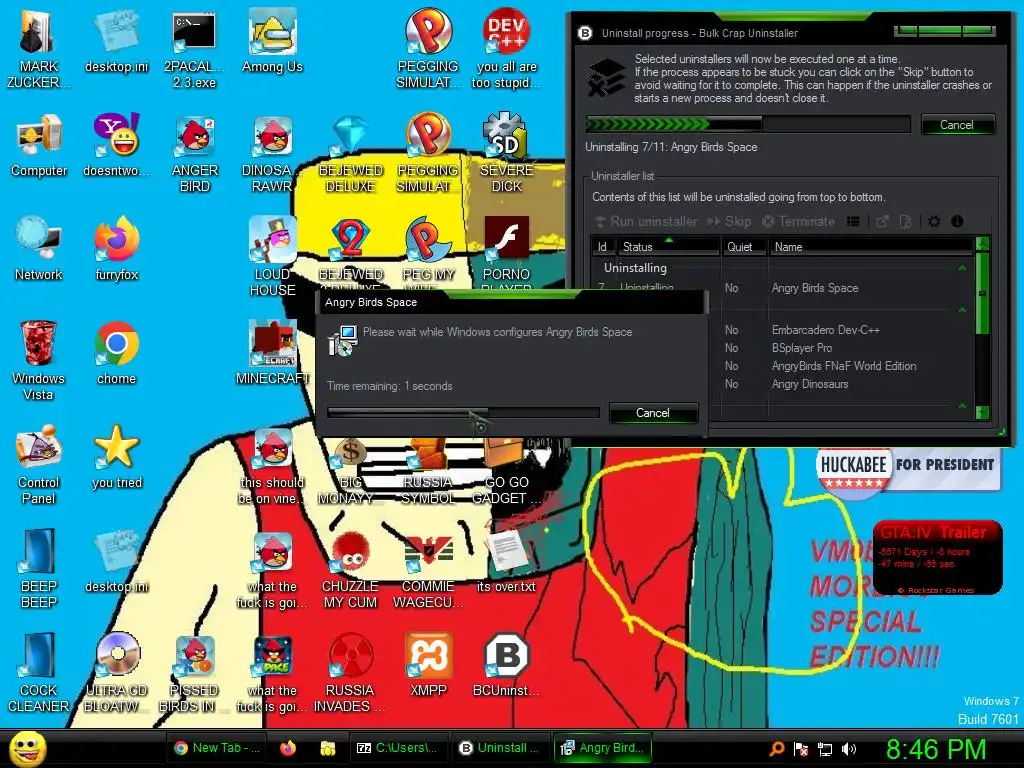Click the 8:46 PM taskbar clock

pyautogui.click(x=936, y=749)
